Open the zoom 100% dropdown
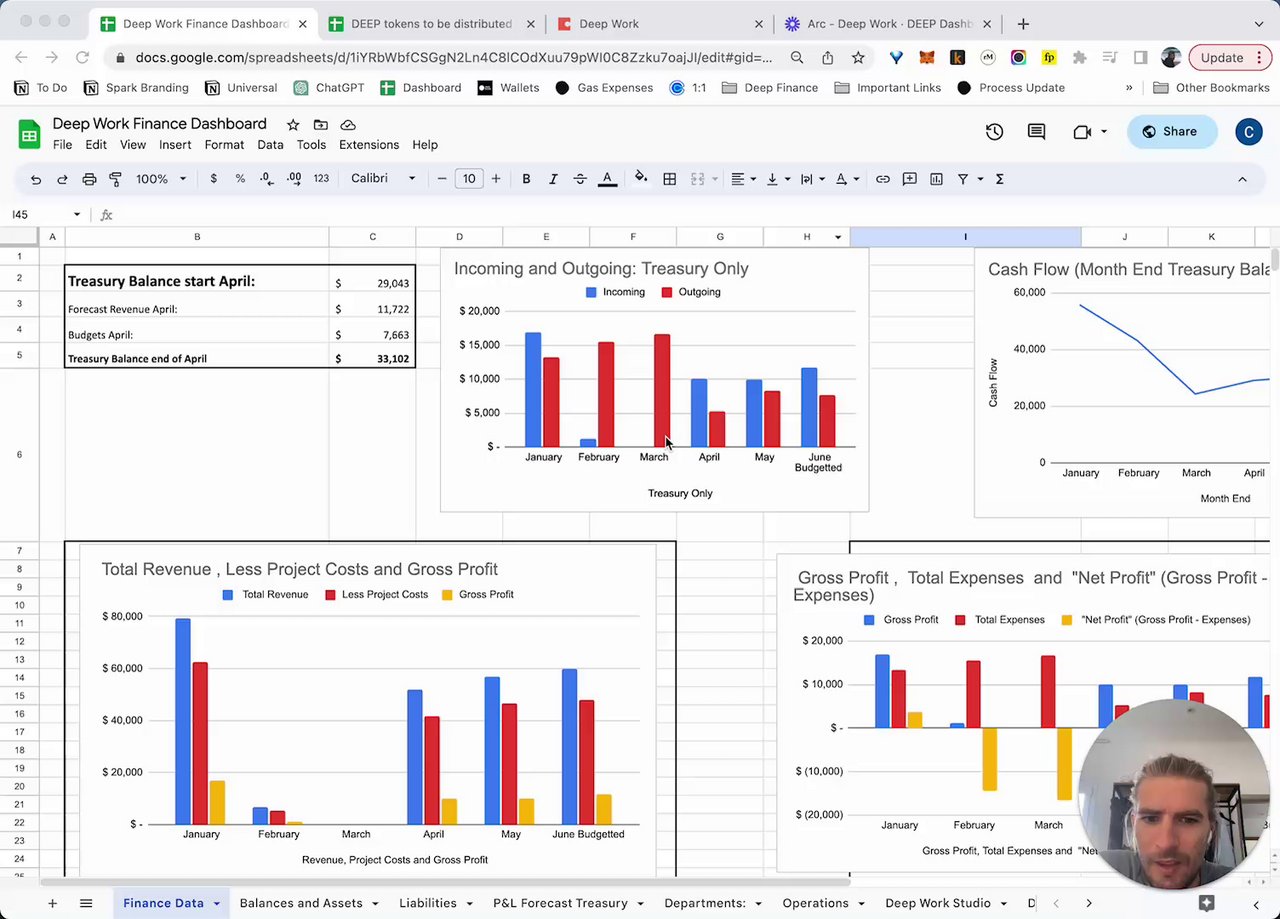The width and height of the screenshot is (1280, 919). click(x=161, y=179)
